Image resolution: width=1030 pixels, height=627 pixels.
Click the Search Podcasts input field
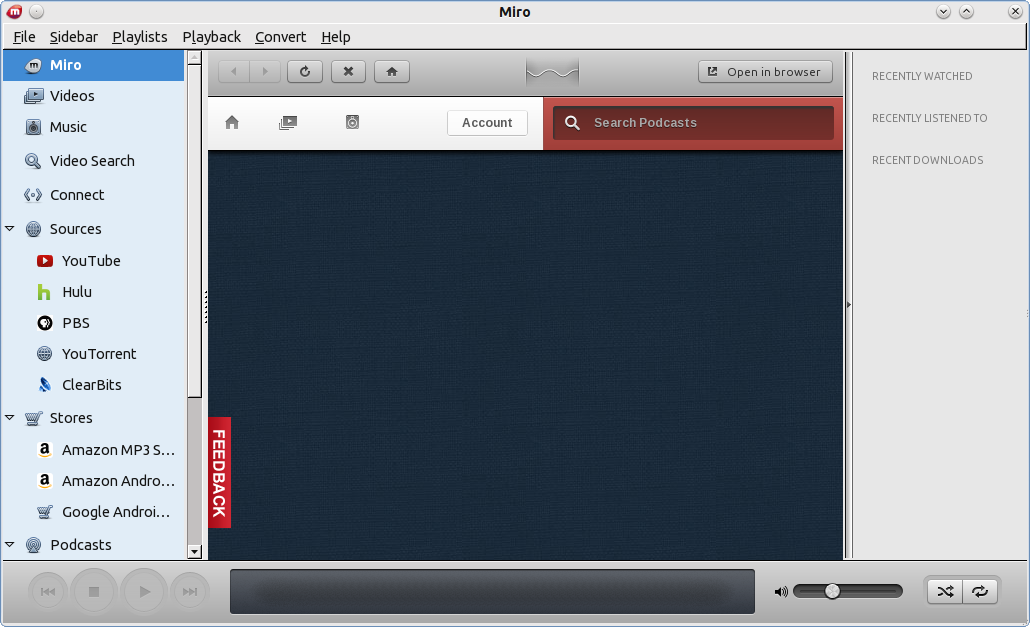[693, 123]
